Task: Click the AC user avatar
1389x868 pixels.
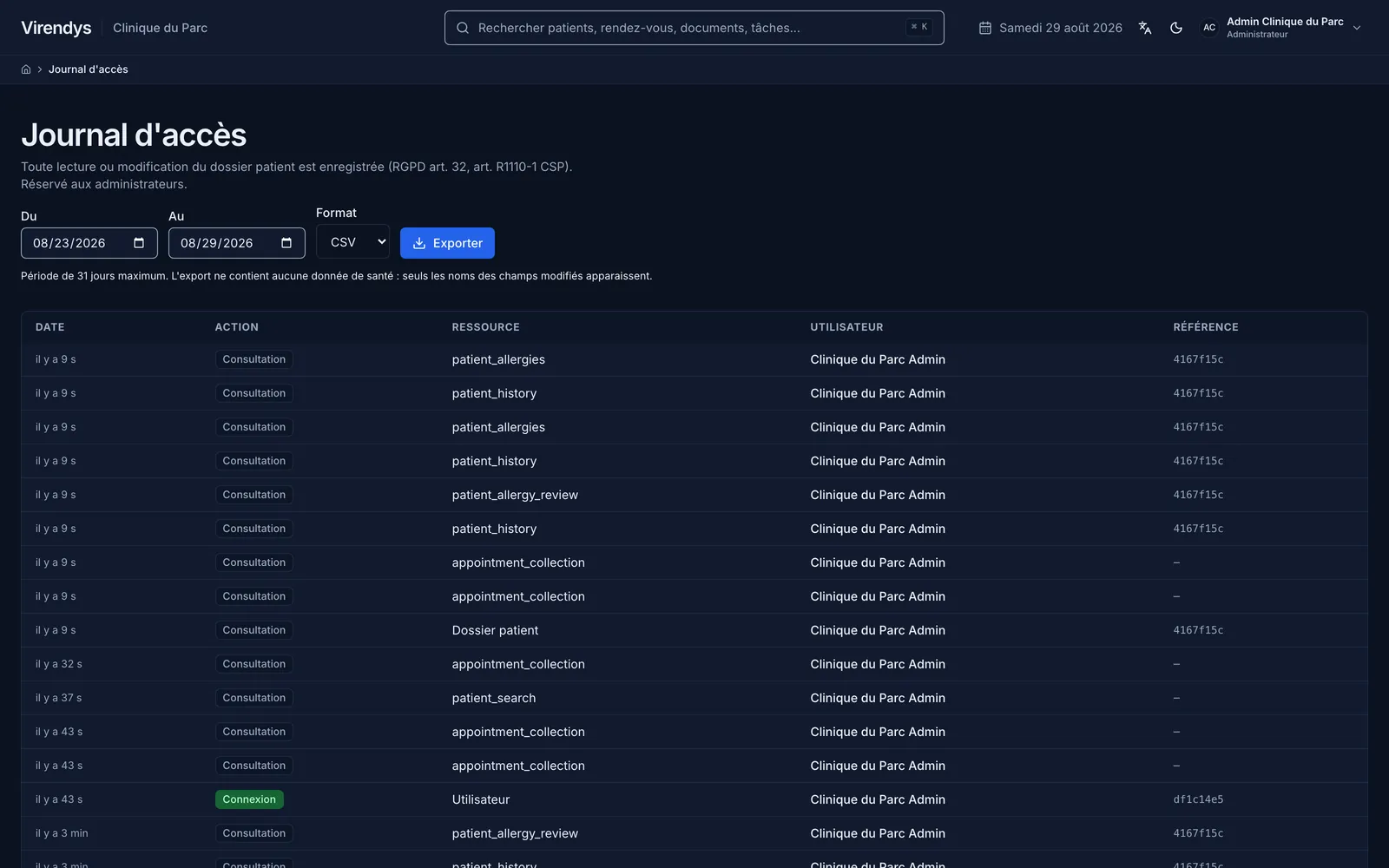Action: (x=1209, y=28)
